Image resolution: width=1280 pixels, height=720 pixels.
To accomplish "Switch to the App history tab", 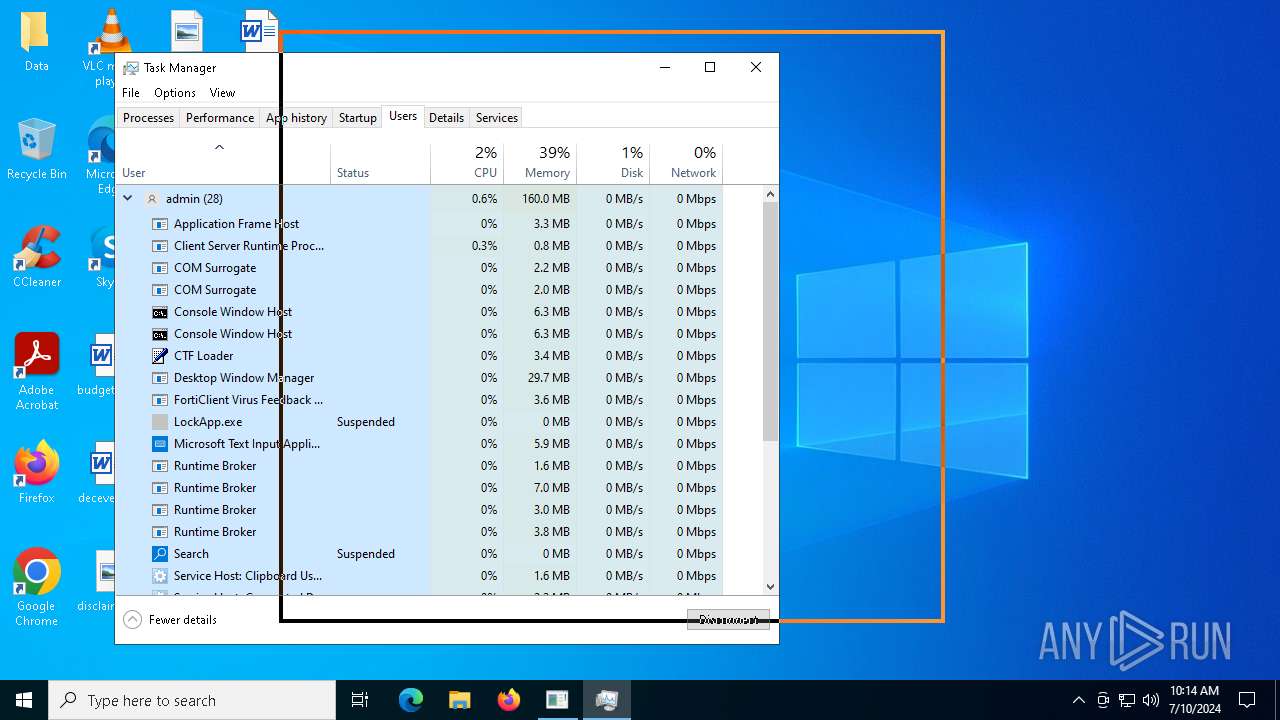I will coord(296,118).
